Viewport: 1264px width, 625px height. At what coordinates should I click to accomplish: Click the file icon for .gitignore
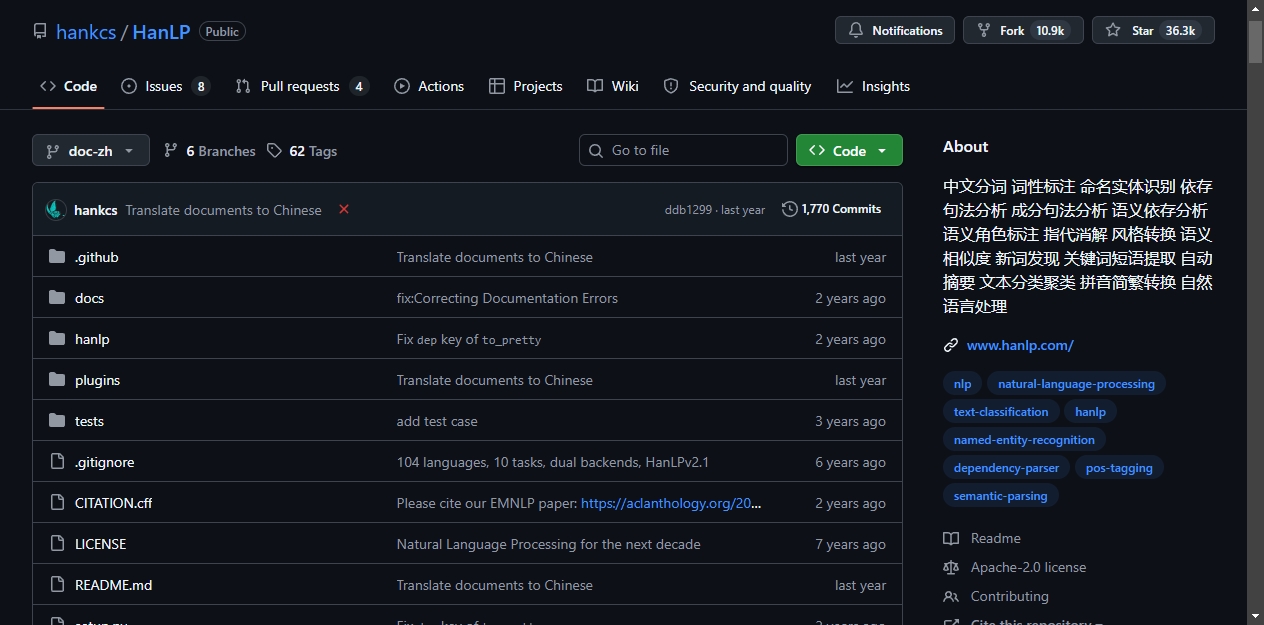pos(57,462)
